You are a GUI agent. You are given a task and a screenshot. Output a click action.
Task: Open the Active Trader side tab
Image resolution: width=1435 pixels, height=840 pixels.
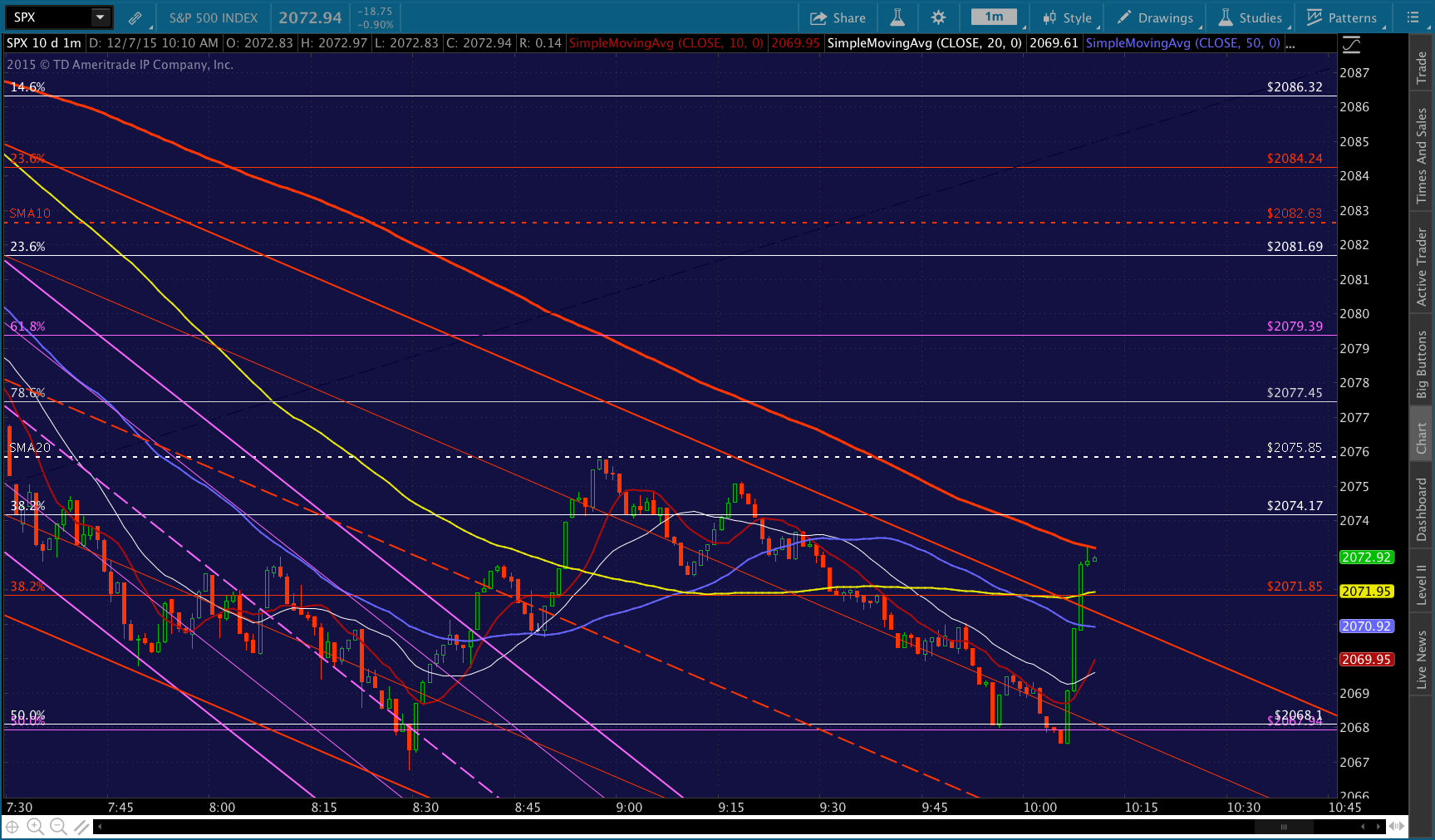click(x=1422, y=266)
